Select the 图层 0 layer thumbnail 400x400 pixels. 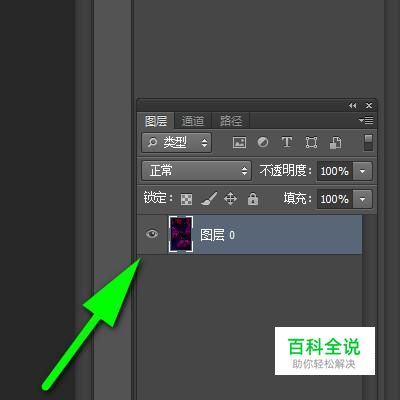click(181, 234)
